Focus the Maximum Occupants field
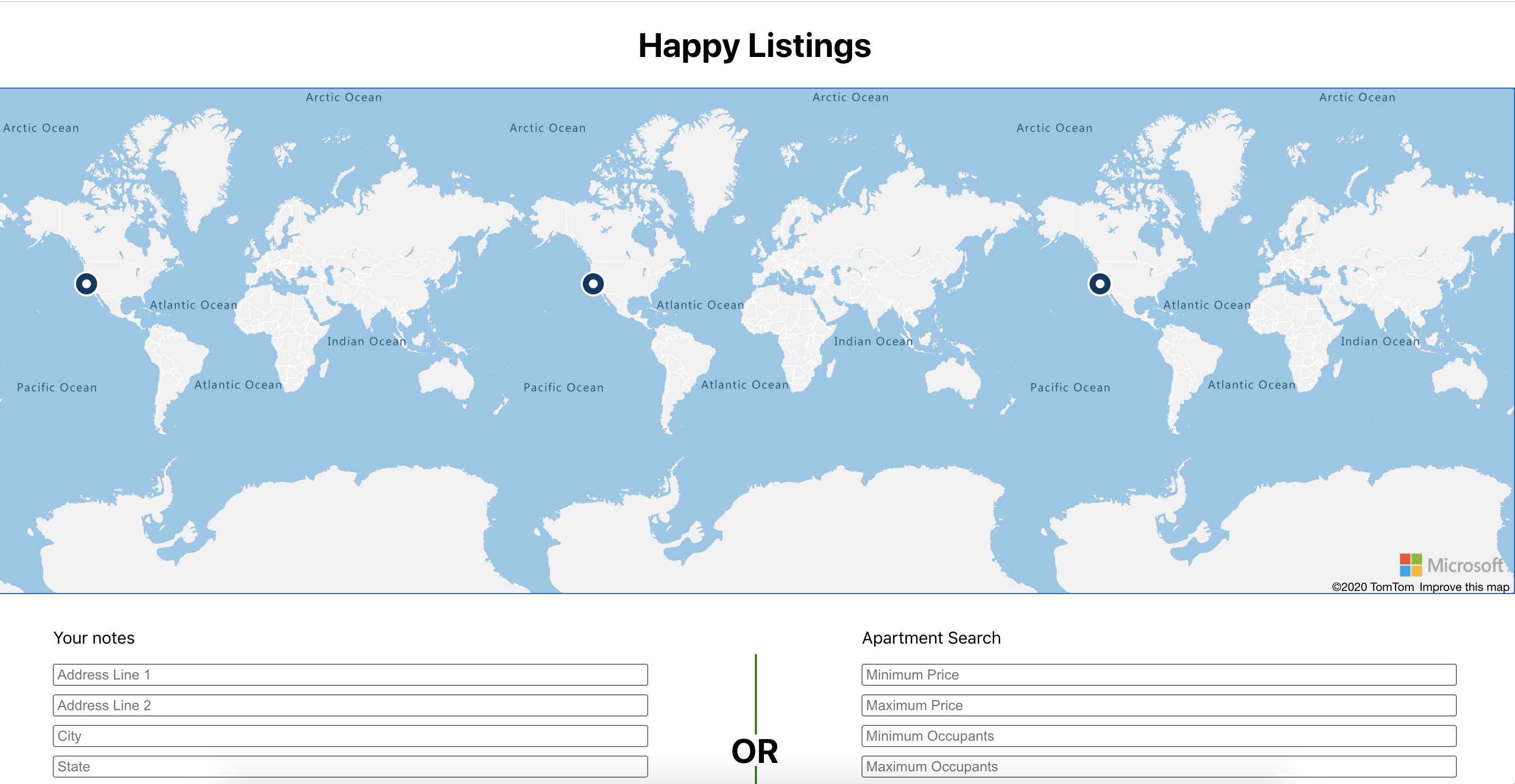Viewport: 1515px width, 784px height. (x=1159, y=767)
